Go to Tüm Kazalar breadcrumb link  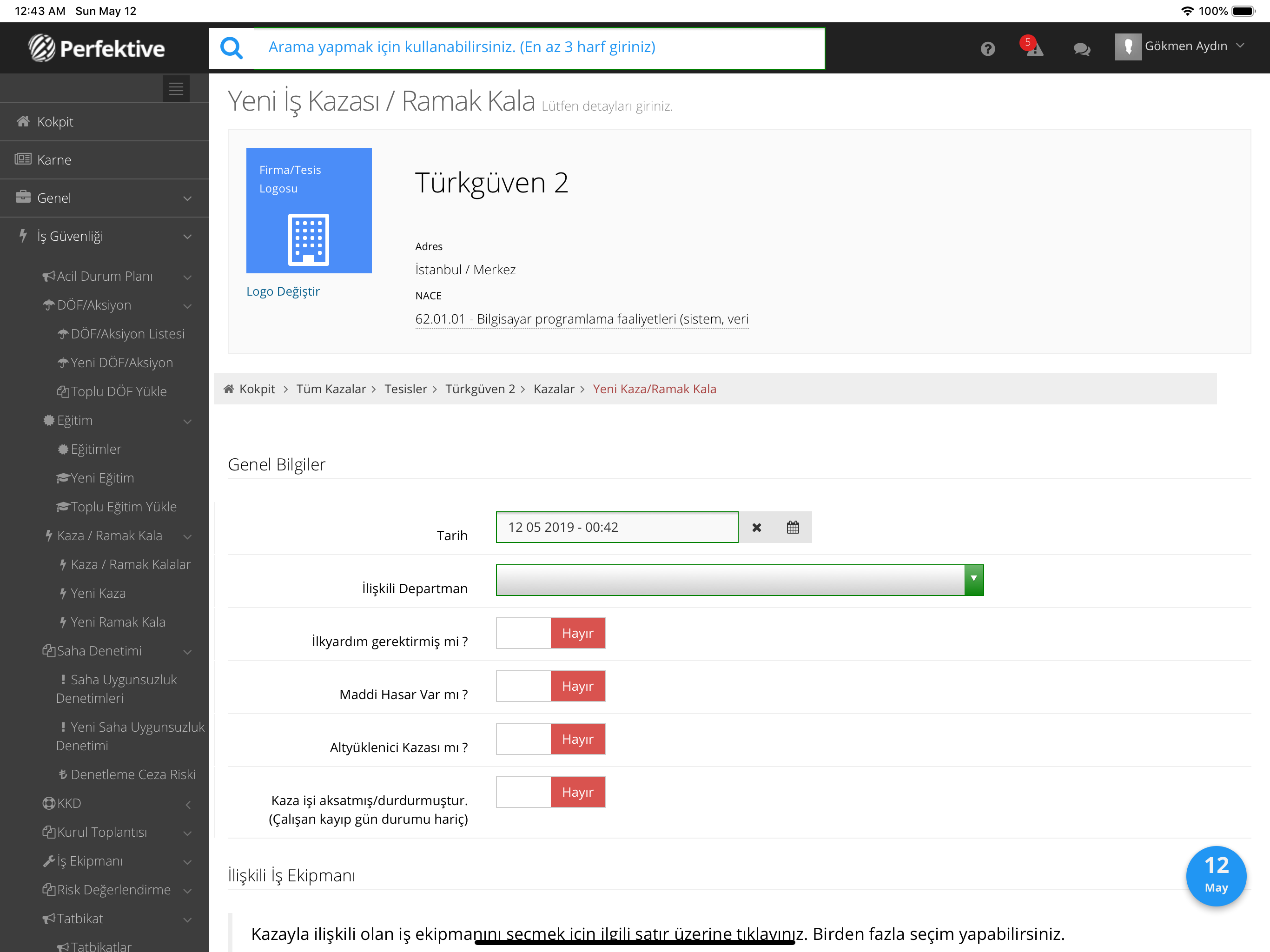[x=331, y=389]
